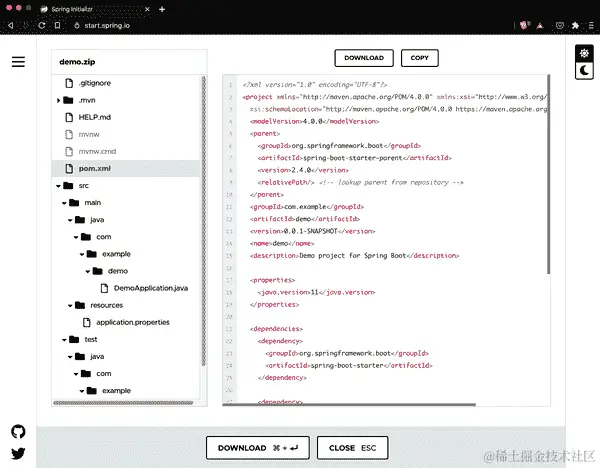Select the pom.xml file
600x468 pixels.
[x=126, y=168]
